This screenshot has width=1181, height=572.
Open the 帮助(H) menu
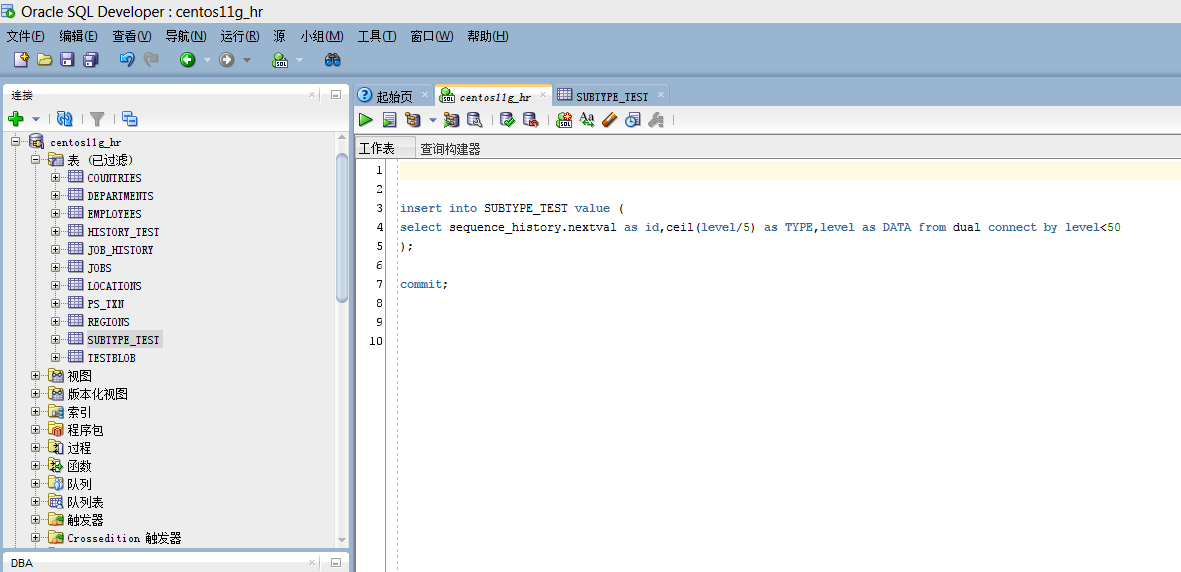488,36
